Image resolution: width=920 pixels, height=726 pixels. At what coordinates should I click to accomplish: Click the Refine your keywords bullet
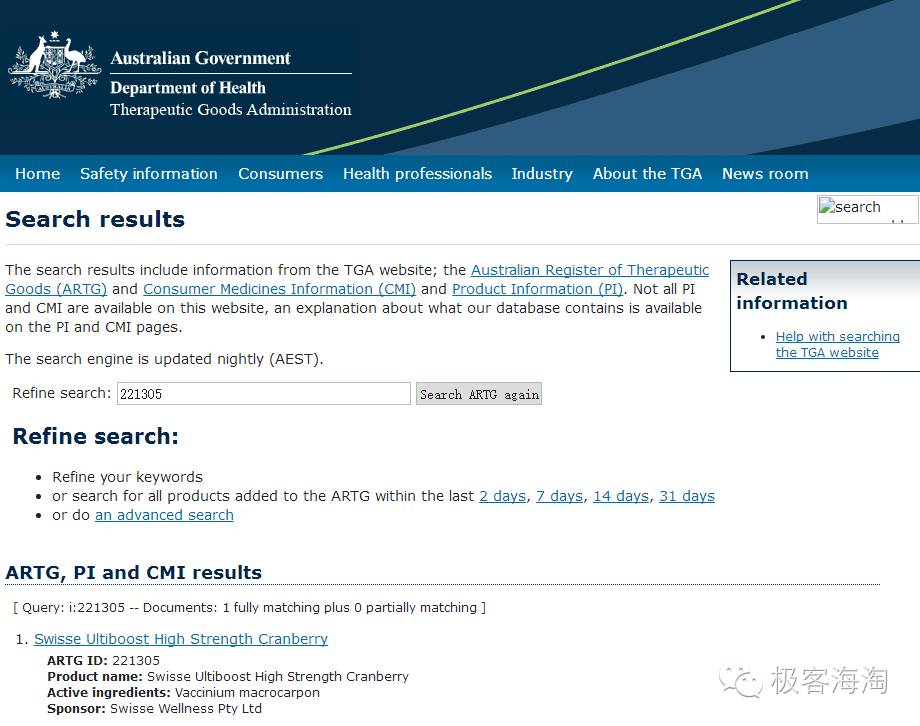127,477
